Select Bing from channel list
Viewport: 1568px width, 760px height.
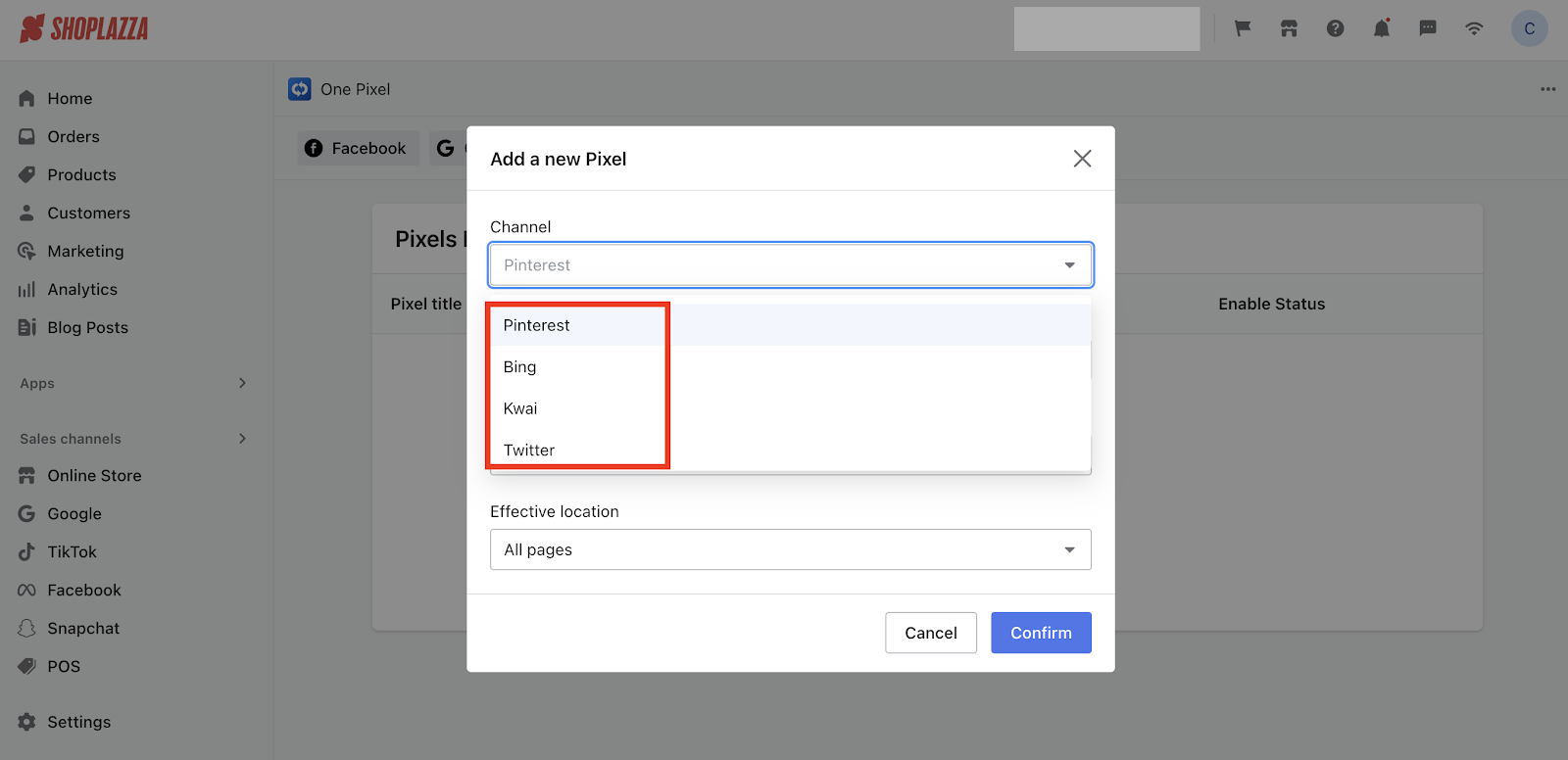(791, 367)
